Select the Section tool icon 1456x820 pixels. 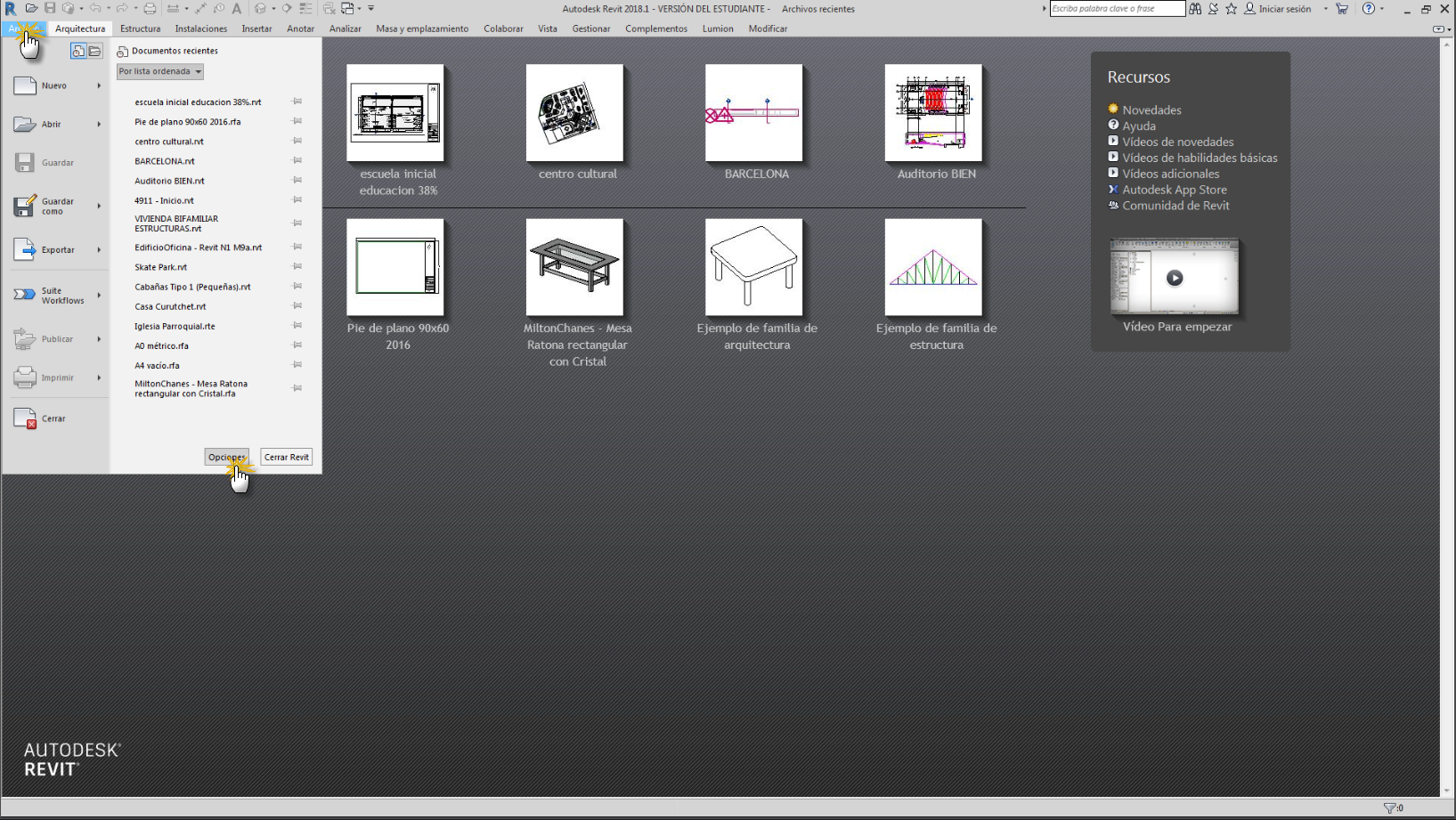(287, 8)
